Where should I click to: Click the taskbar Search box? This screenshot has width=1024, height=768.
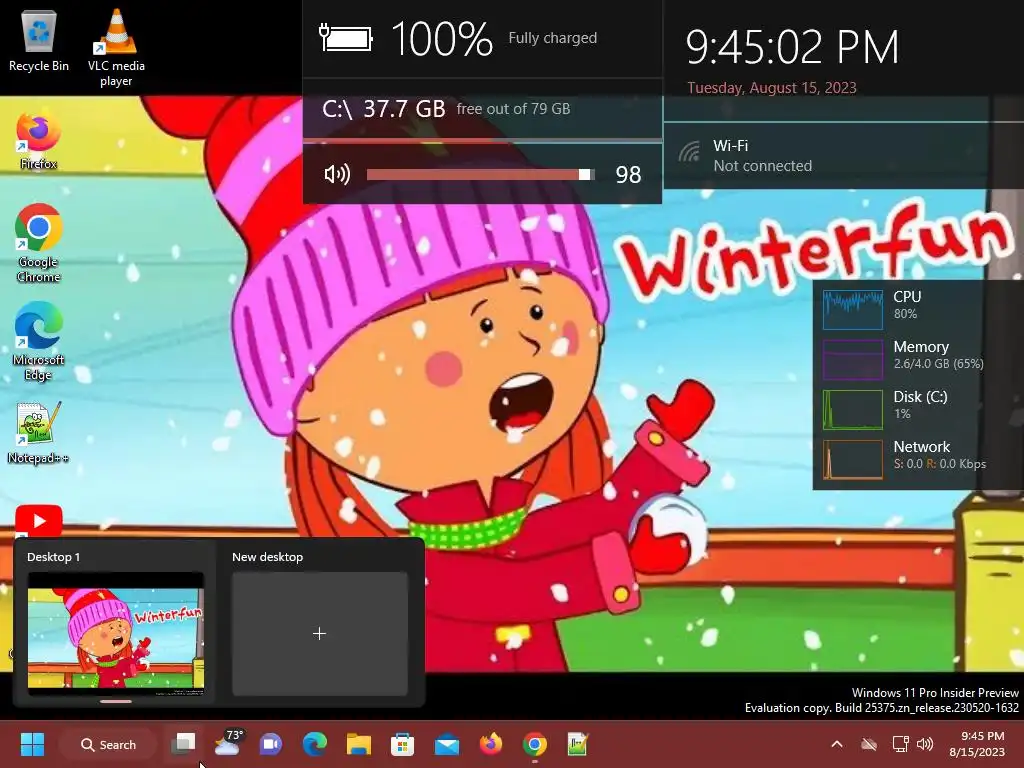(x=108, y=744)
